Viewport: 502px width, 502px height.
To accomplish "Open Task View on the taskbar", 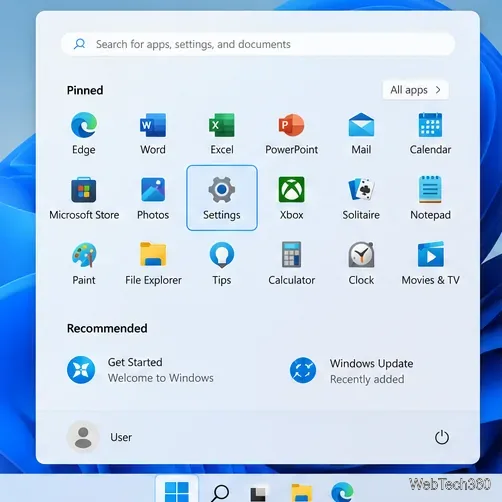I will click(x=258, y=494).
